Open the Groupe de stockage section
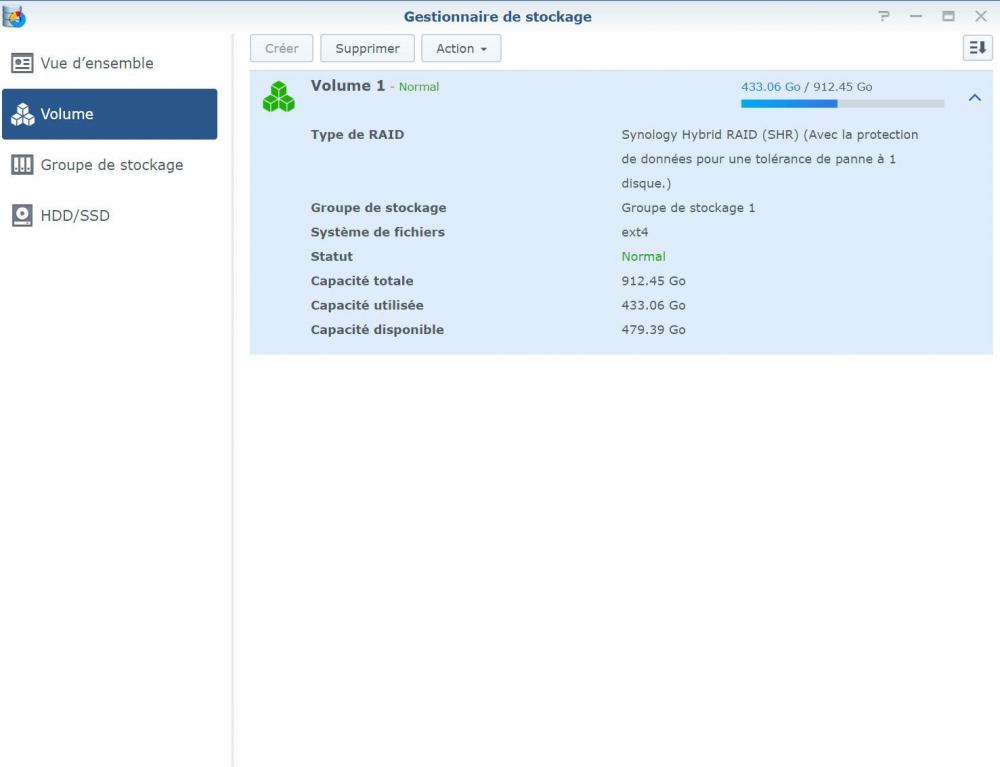1000x767 pixels. [110, 164]
